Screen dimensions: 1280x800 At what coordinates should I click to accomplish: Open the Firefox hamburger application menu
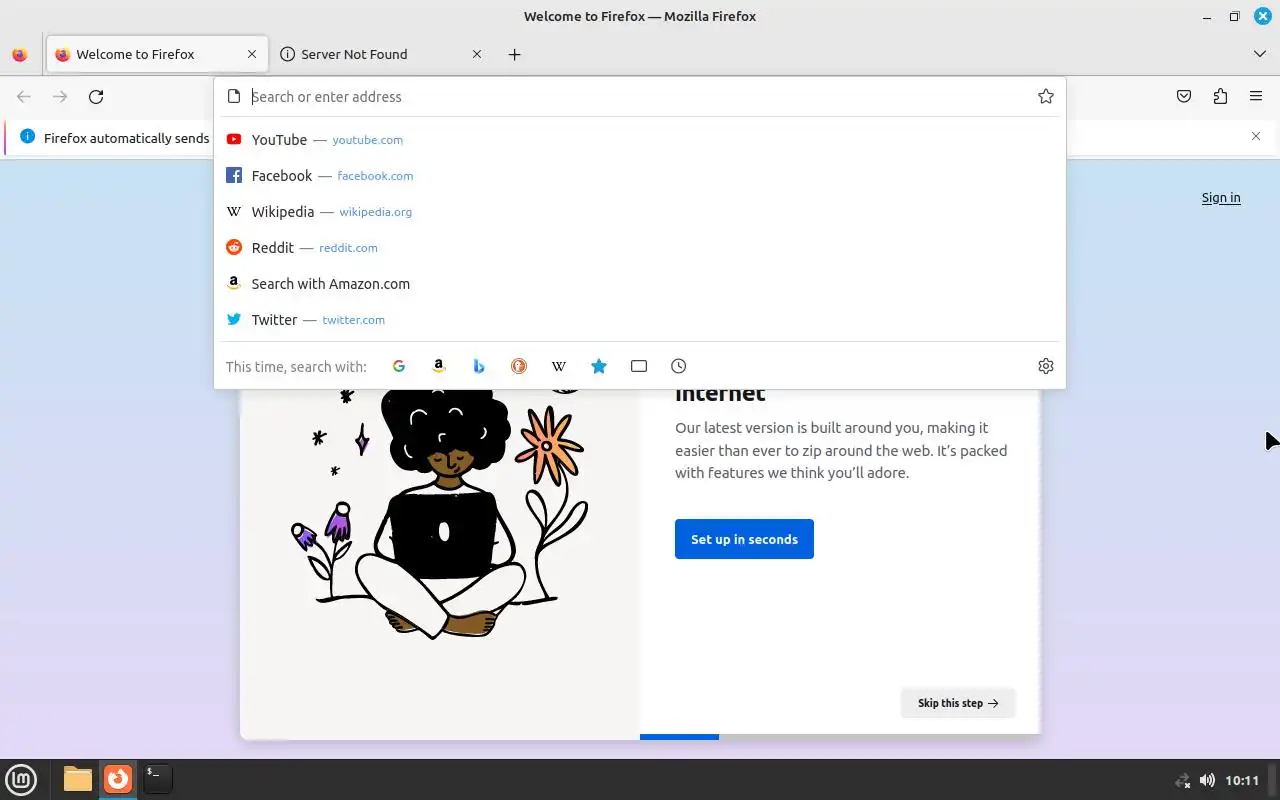click(1256, 96)
